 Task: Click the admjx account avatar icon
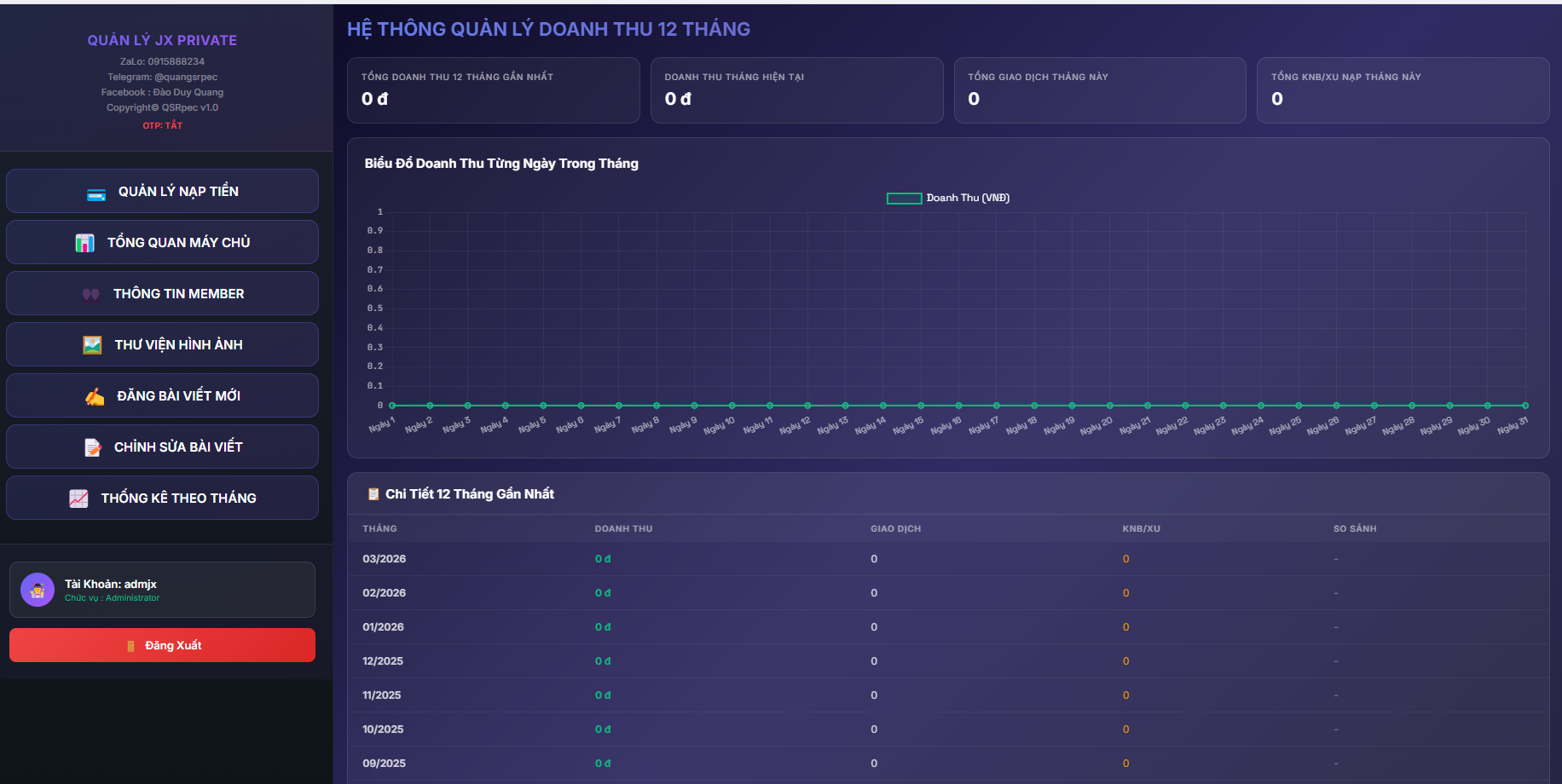coord(38,590)
